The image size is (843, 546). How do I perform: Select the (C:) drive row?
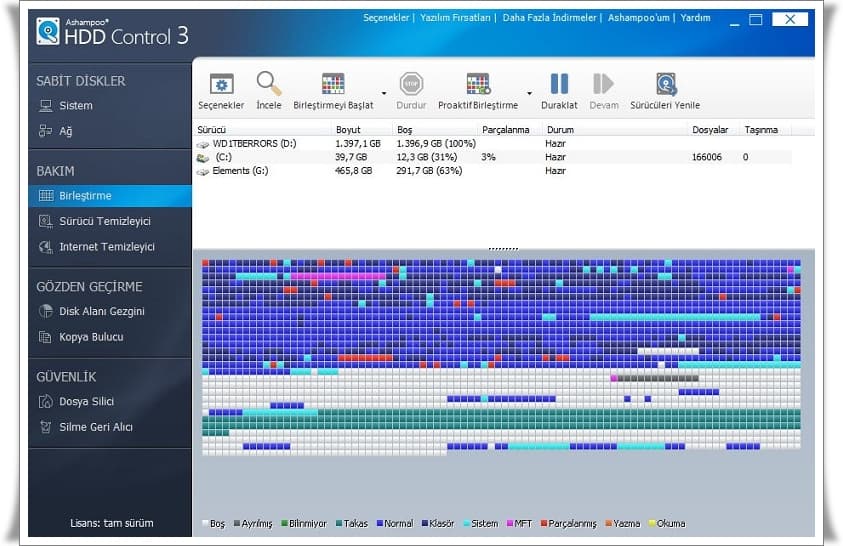click(x=494, y=157)
